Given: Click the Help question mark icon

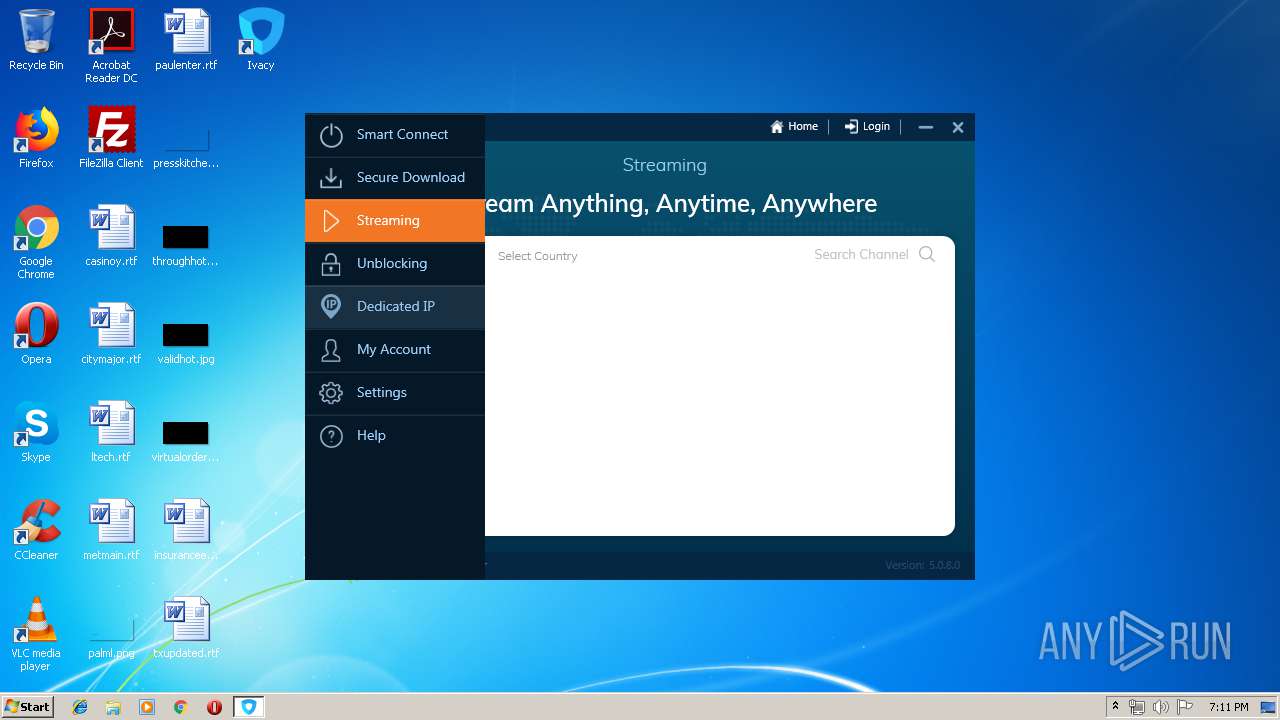Looking at the screenshot, I should click(331, 436).
